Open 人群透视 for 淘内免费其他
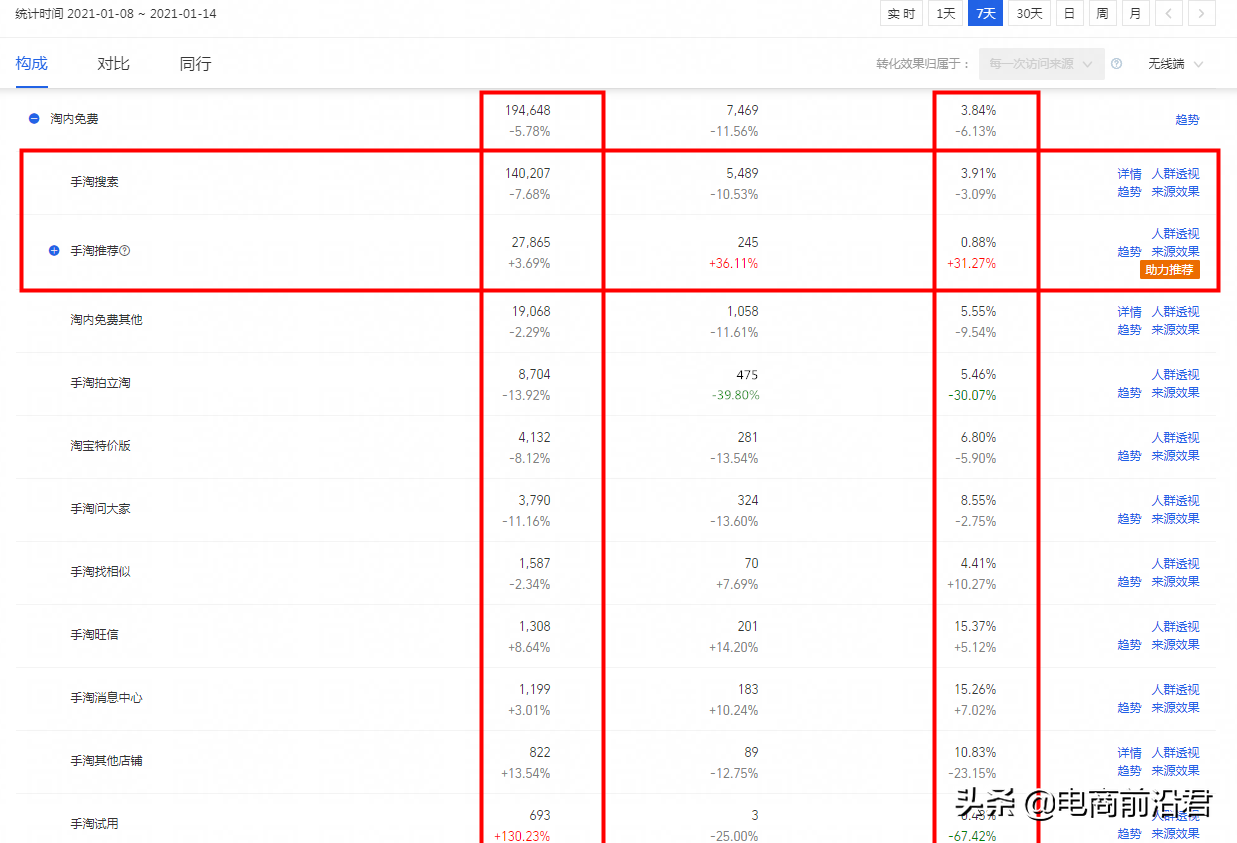 pyautogui.click(x=1175, y=312)
